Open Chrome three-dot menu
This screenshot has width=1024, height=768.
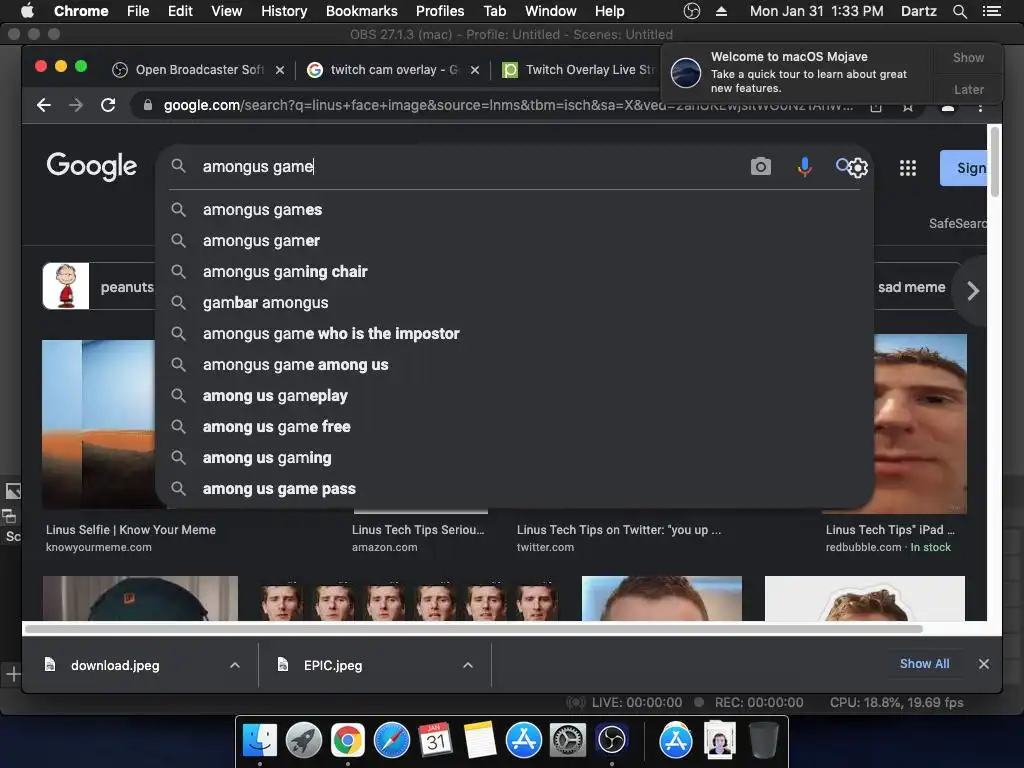coord(980,106)
